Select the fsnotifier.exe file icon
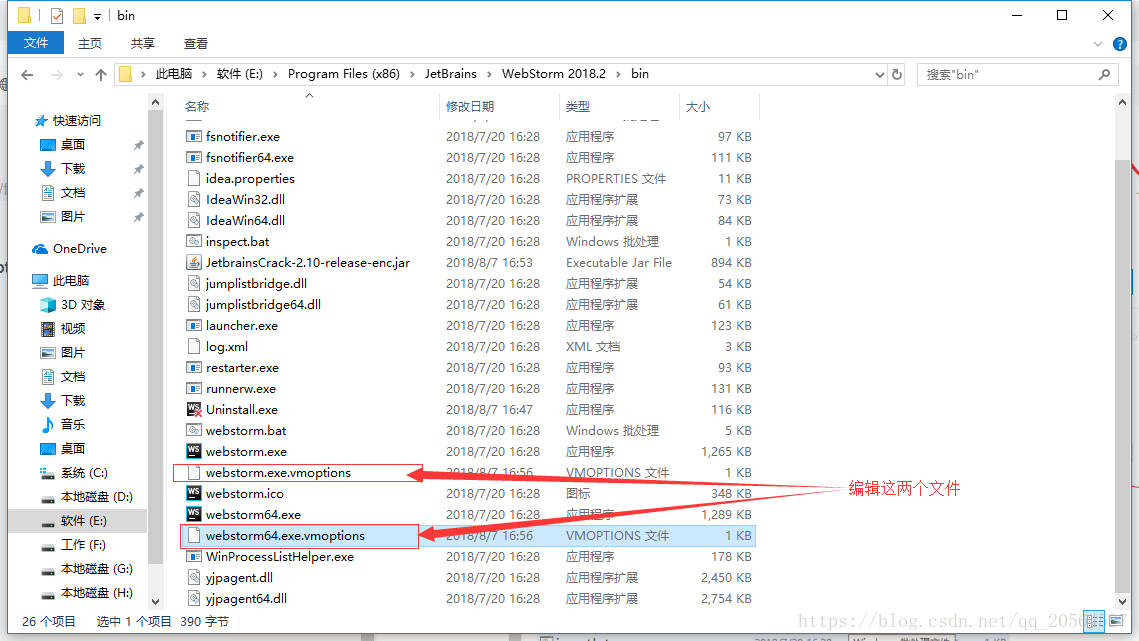The width and height of the screenshot is (1139, 641). [193, 136]
